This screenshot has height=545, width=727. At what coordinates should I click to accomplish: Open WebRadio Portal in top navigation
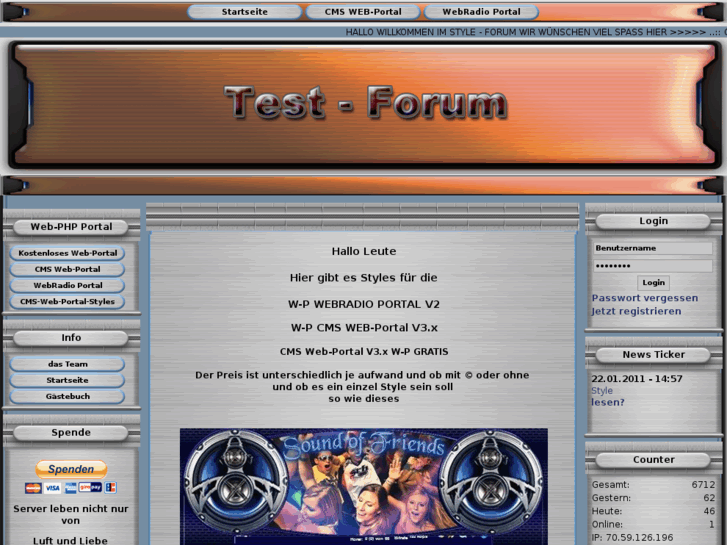481,12
